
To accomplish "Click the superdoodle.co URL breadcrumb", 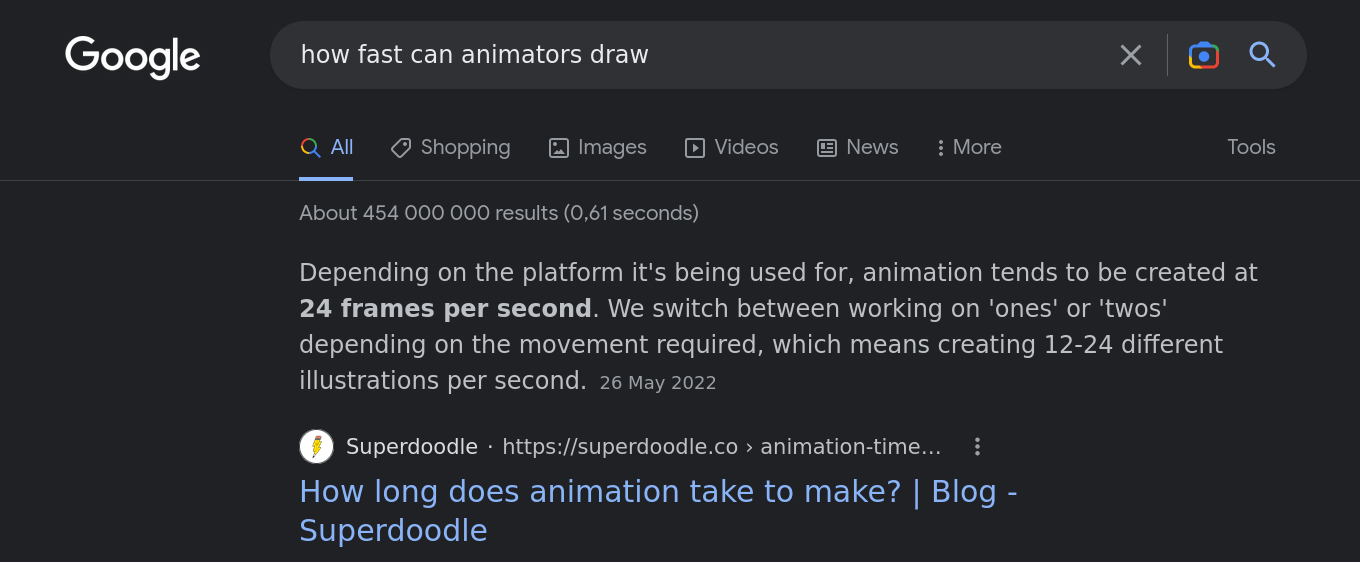I will pyautogui.click(x=721, y=446).
